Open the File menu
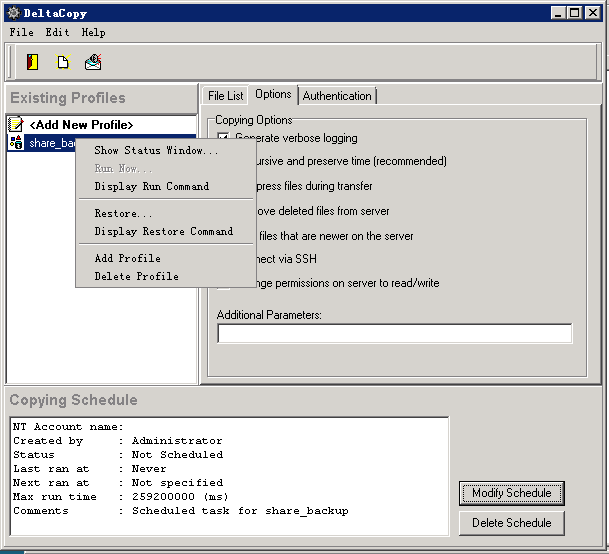The image size is (609, 554). pos(21,33)
